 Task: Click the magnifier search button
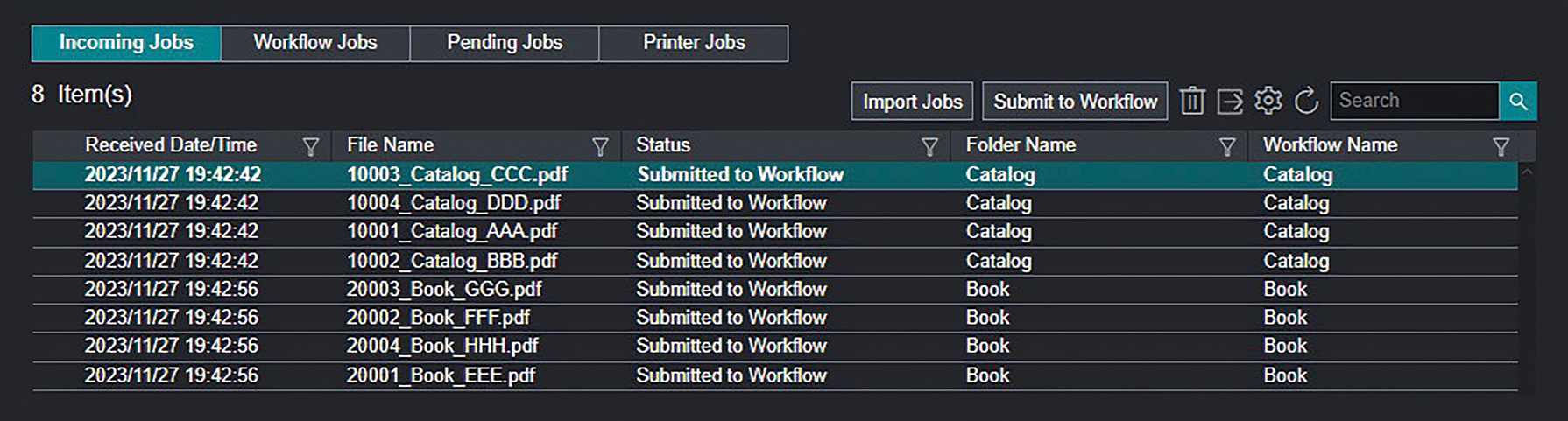pos(1518,102)
